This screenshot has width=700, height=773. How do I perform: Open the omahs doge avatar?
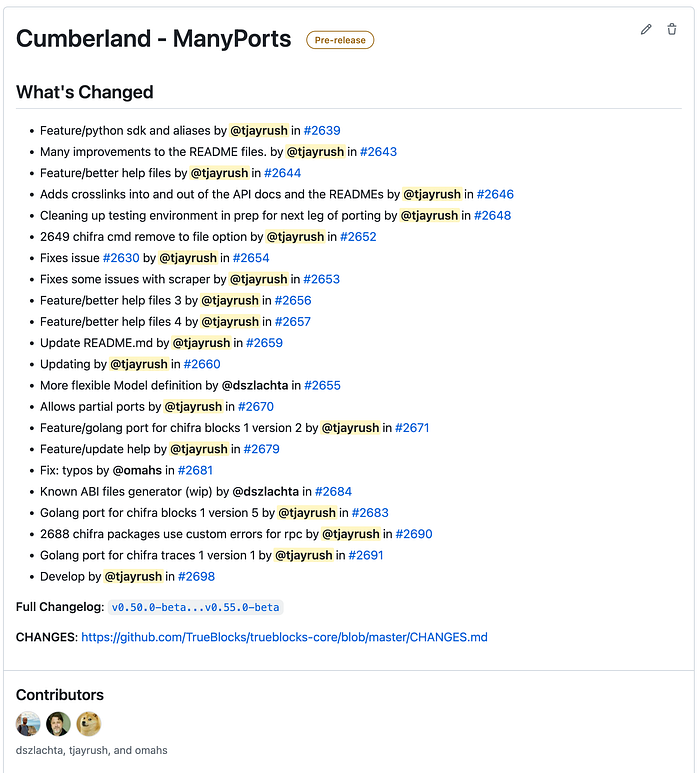[89, 724]
